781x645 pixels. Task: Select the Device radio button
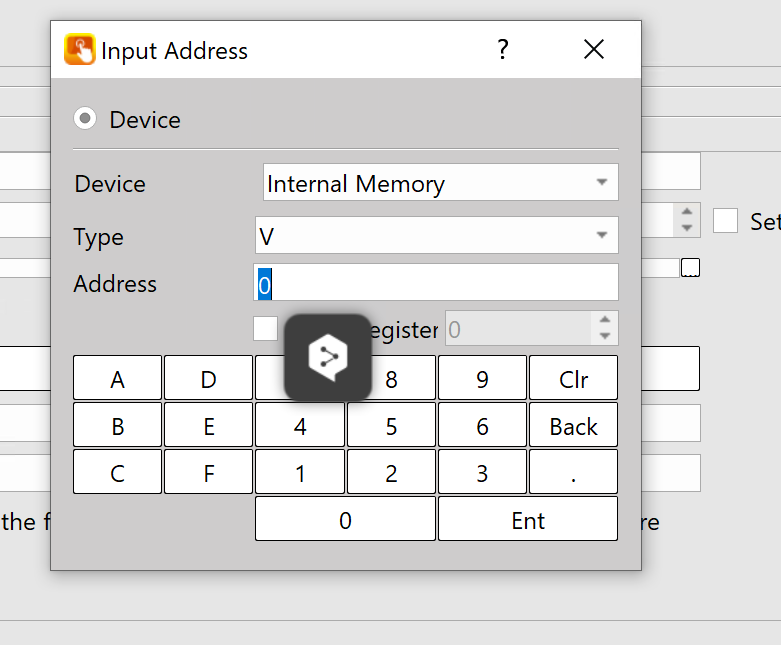point(86,119)
